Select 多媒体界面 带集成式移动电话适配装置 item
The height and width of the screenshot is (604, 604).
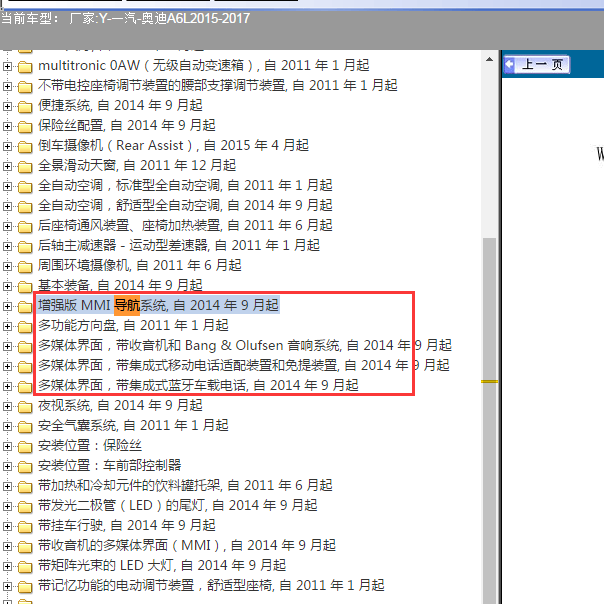(243, 366)
